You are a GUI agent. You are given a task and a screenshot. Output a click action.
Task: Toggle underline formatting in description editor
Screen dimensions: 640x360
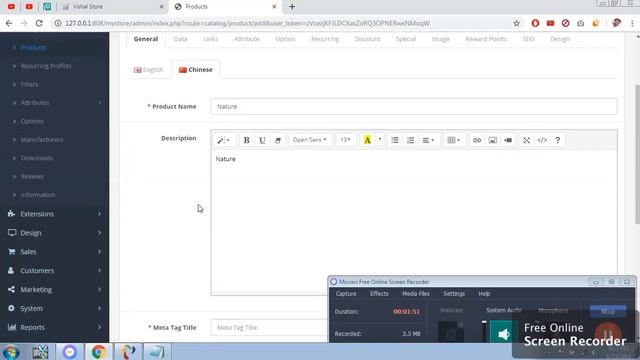coord(262,140)
